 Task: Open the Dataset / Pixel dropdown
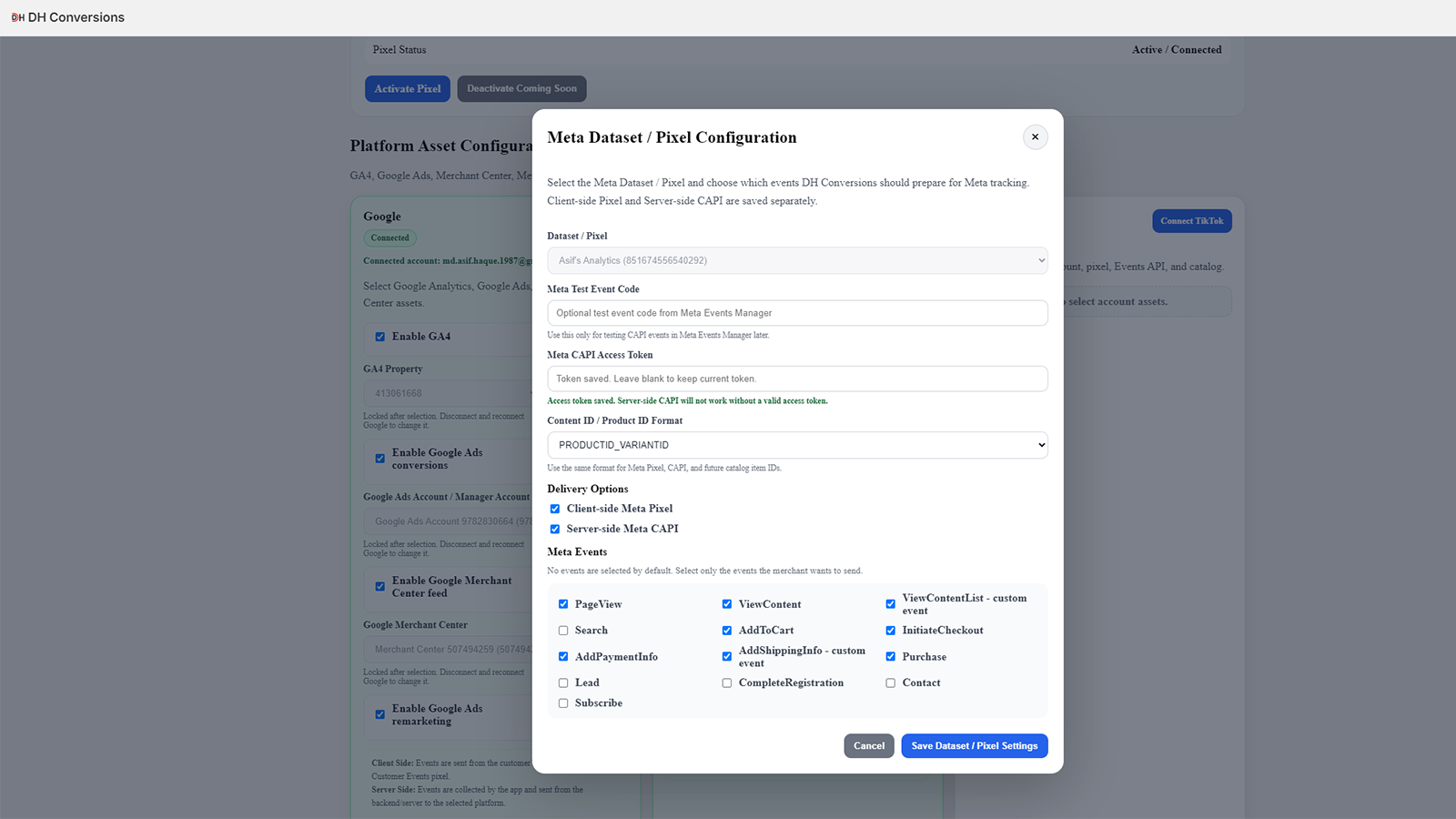tap(797, 260)
